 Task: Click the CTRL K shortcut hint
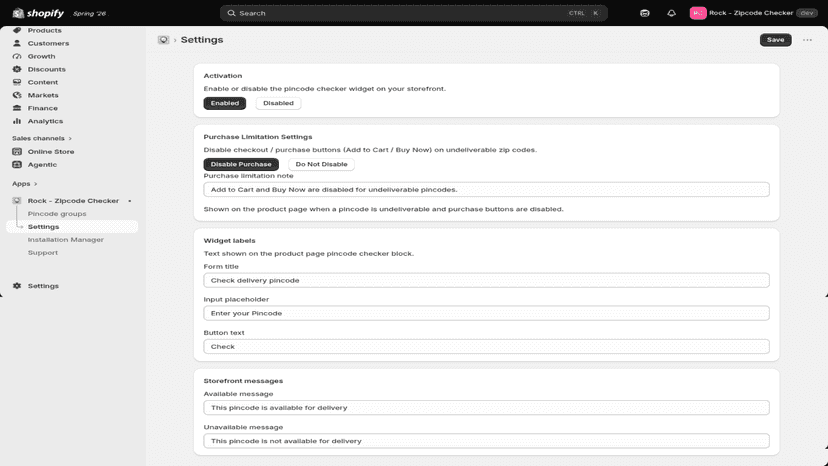tap(584, 13)
